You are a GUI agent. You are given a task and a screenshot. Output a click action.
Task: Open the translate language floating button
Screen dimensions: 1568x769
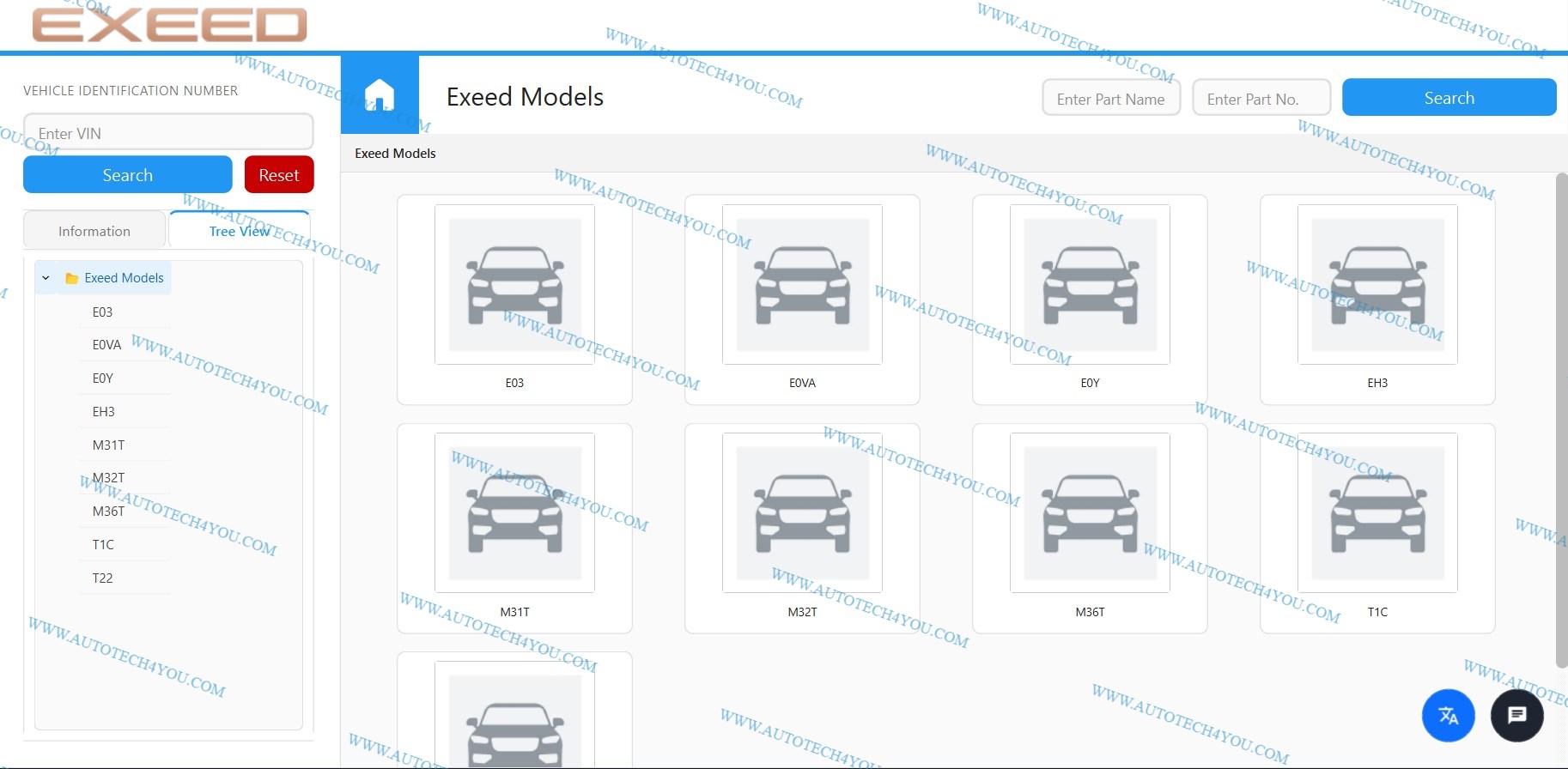[1448, 715]
